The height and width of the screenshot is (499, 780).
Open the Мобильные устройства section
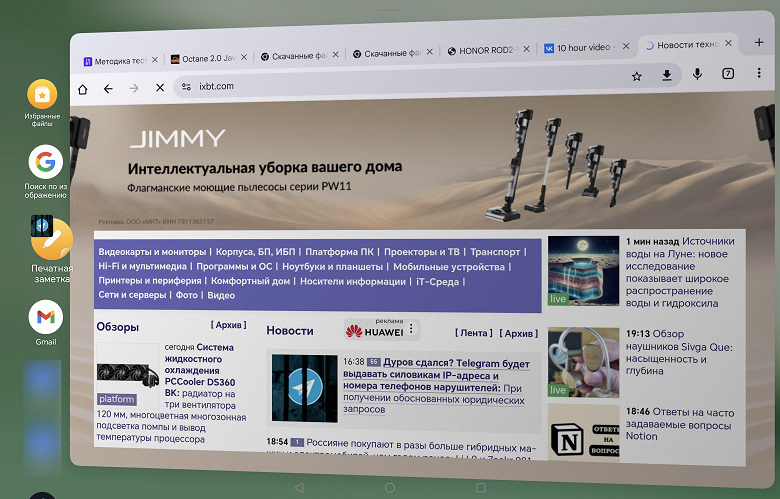449,267
